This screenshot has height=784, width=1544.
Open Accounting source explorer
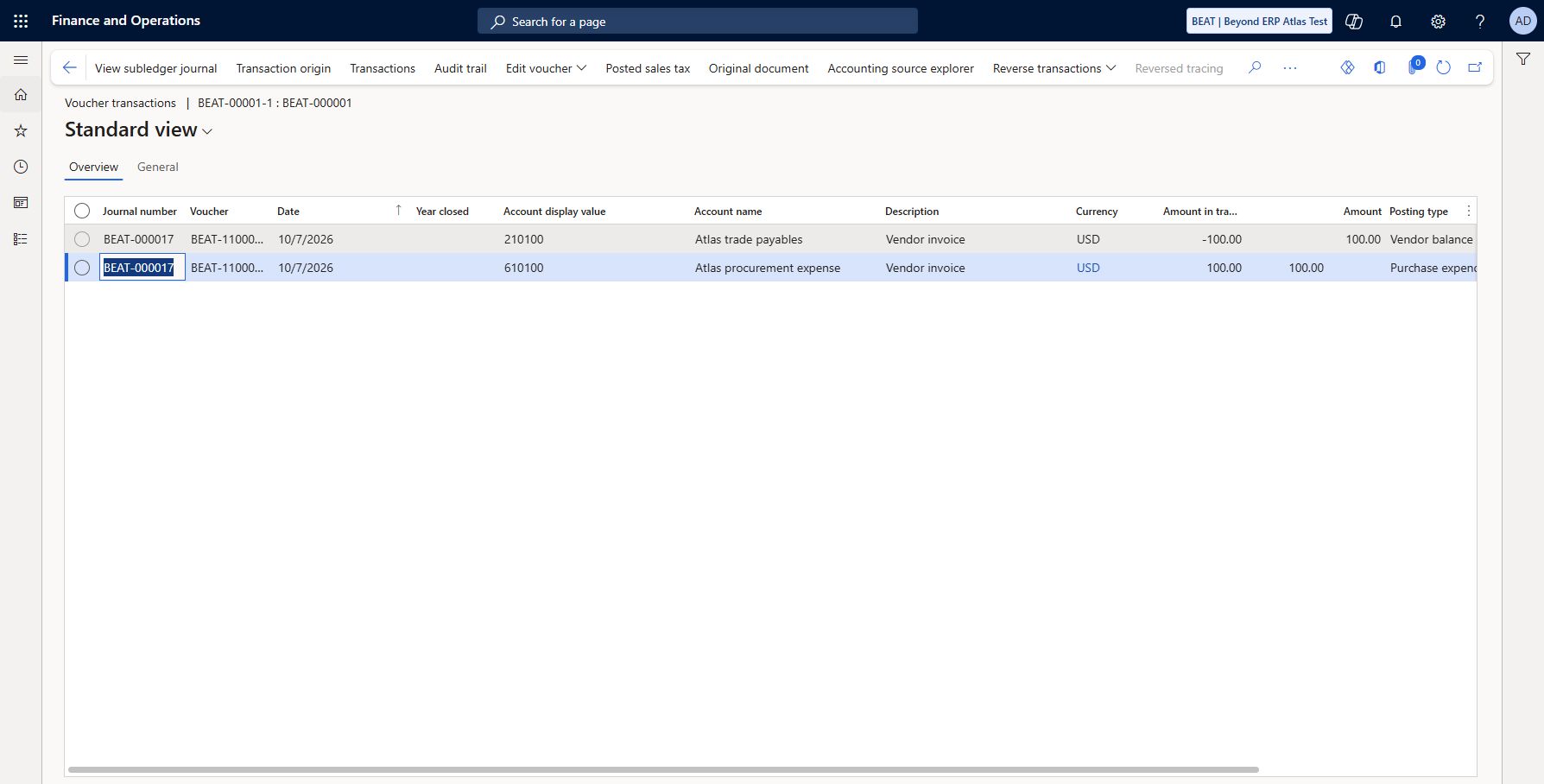[x=901, y=68]
